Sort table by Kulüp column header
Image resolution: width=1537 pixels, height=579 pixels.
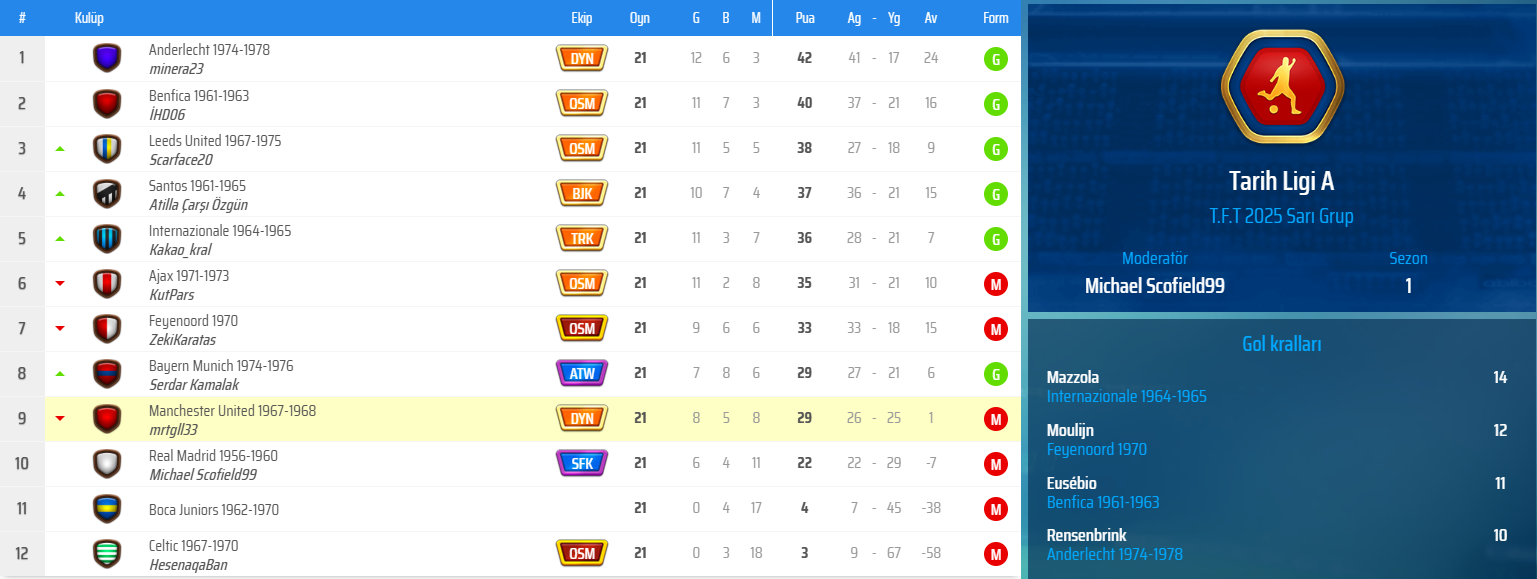[x=89, y=18]
